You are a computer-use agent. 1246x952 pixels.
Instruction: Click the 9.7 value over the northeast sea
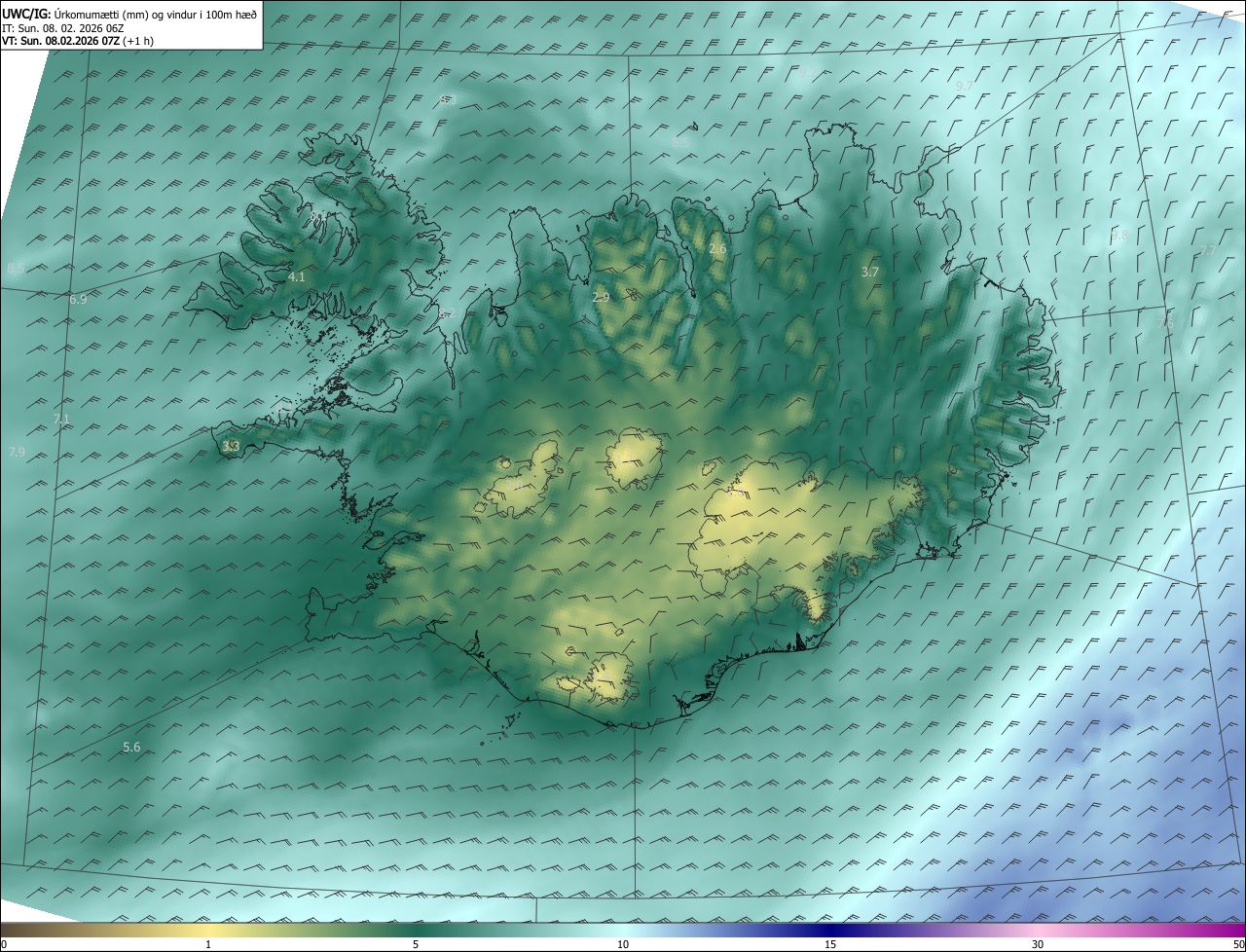[965, 87]
